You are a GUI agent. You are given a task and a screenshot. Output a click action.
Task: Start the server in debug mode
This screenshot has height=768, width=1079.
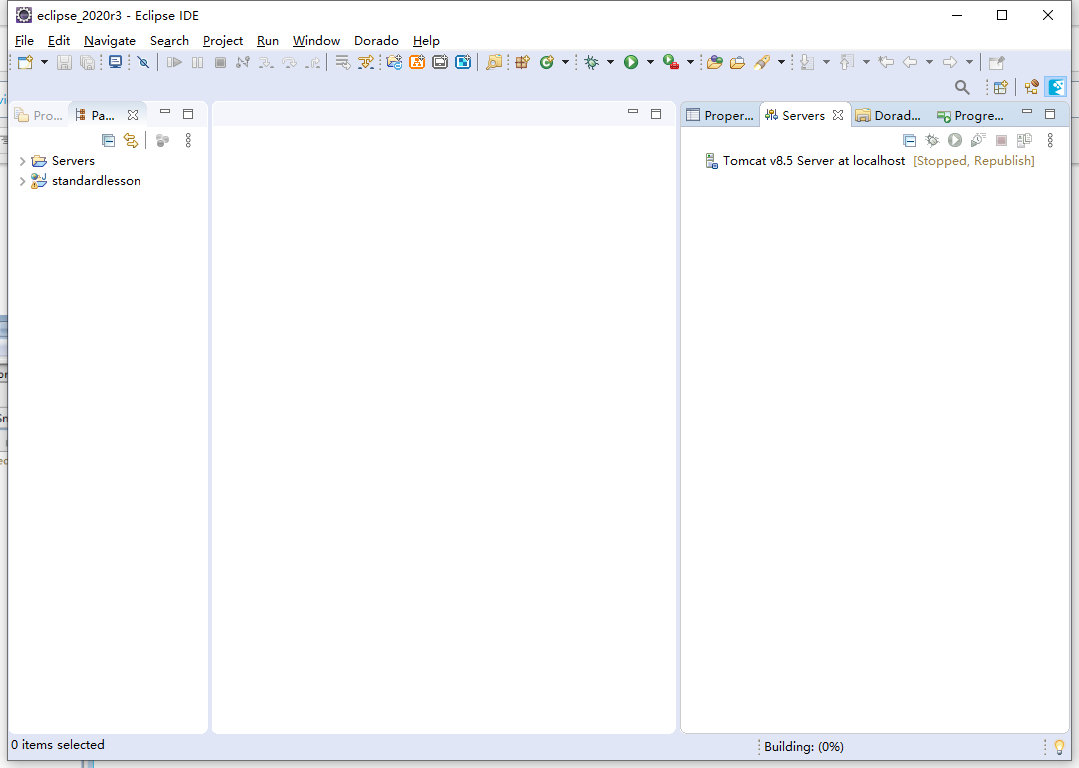tap(932, 140)
